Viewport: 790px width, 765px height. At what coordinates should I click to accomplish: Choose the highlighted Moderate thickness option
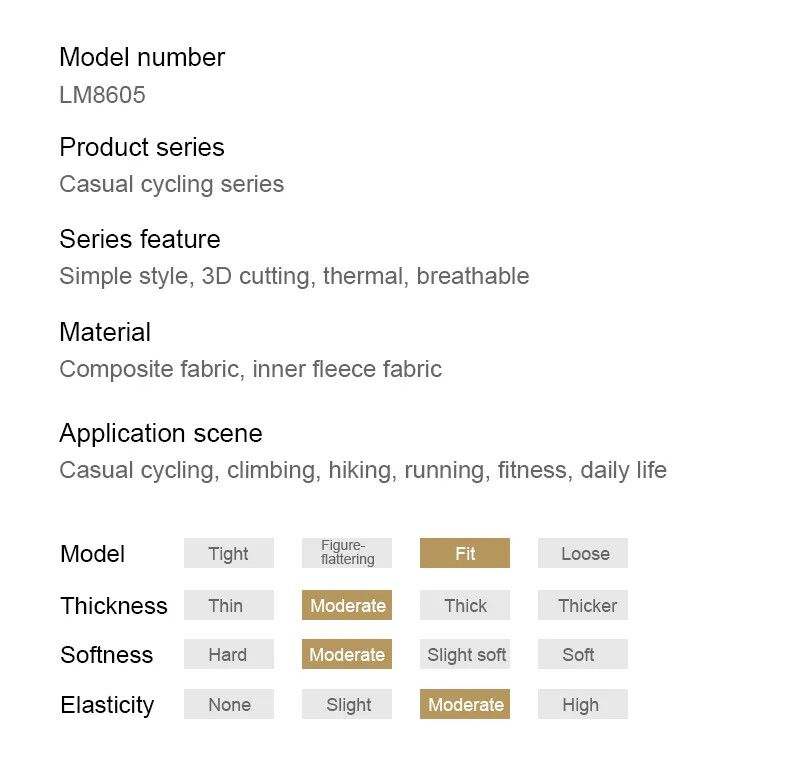[x=347, y=605]
